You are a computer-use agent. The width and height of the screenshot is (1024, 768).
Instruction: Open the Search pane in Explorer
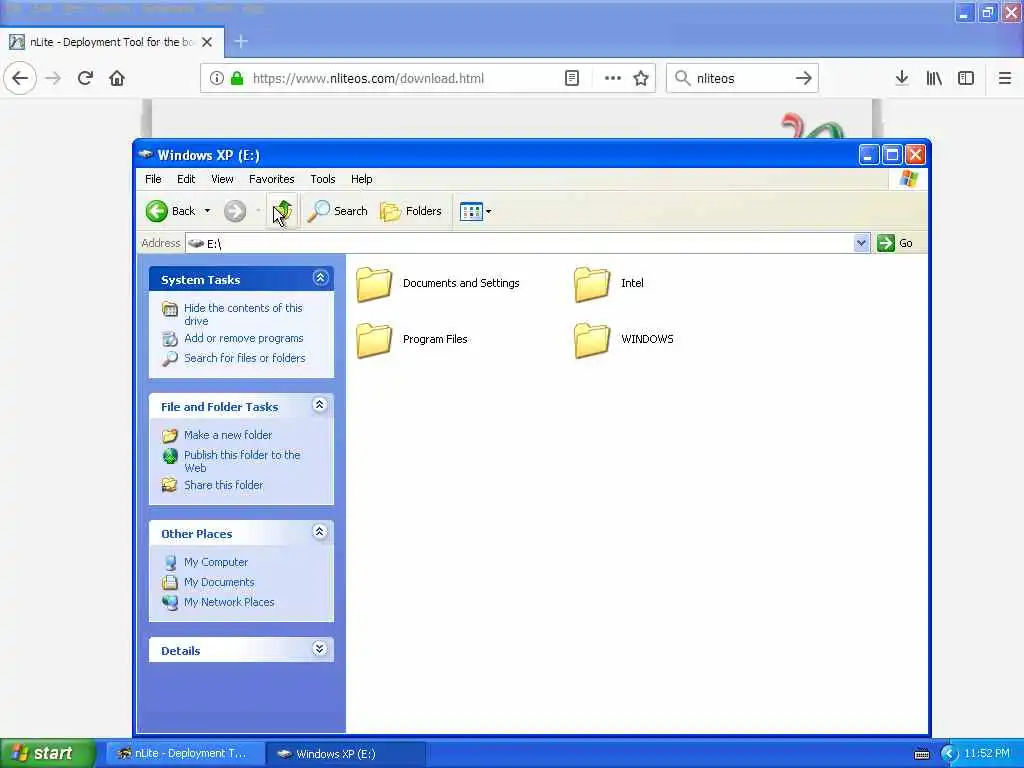coord(338,211)
